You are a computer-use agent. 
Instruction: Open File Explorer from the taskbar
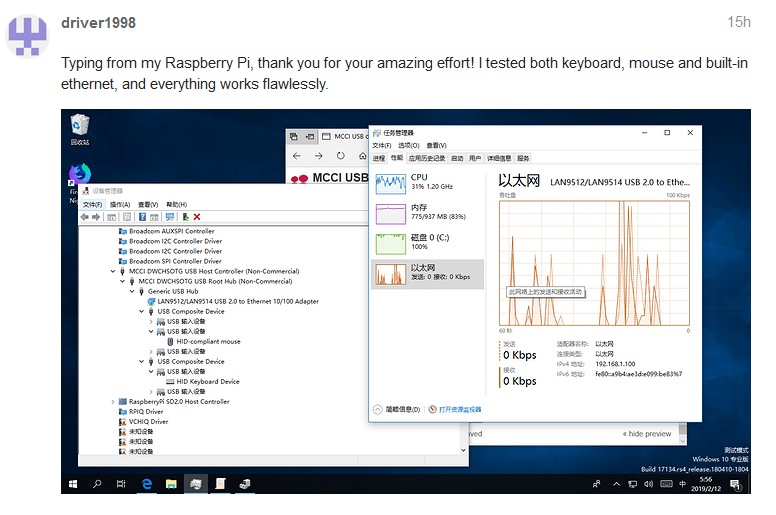pos(171,484)
